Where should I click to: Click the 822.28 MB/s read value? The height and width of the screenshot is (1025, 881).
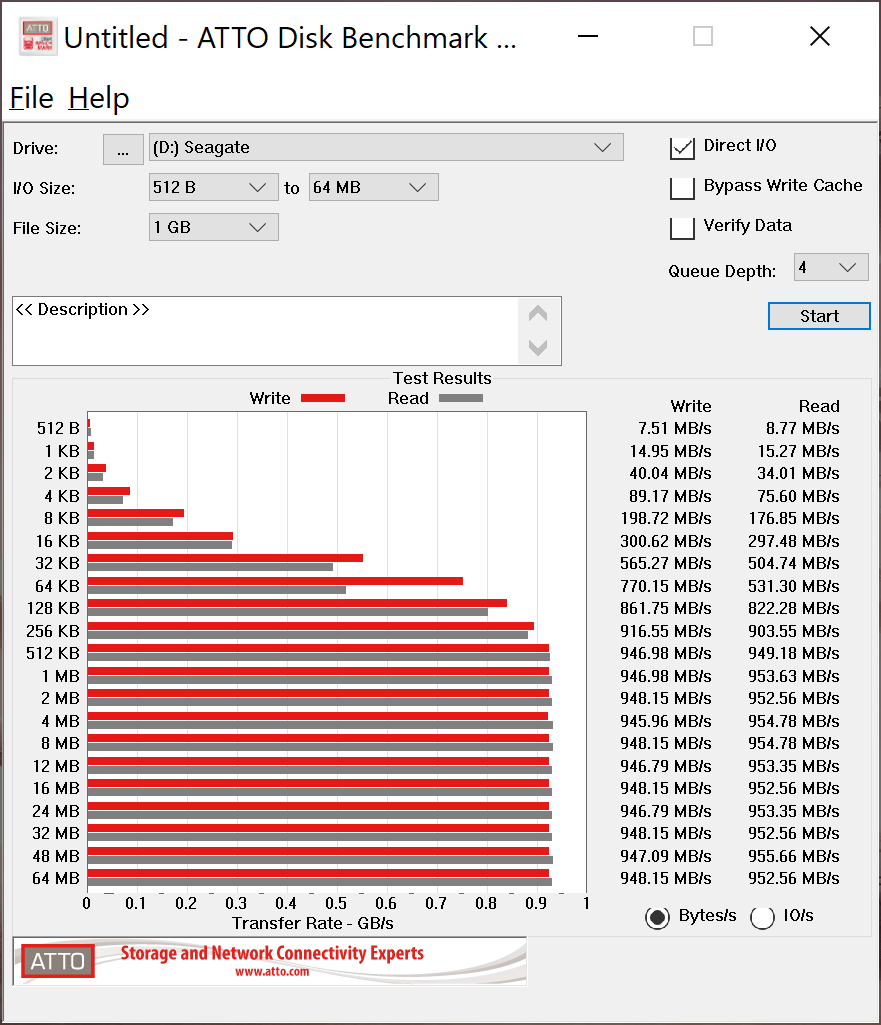pos(793,609)
